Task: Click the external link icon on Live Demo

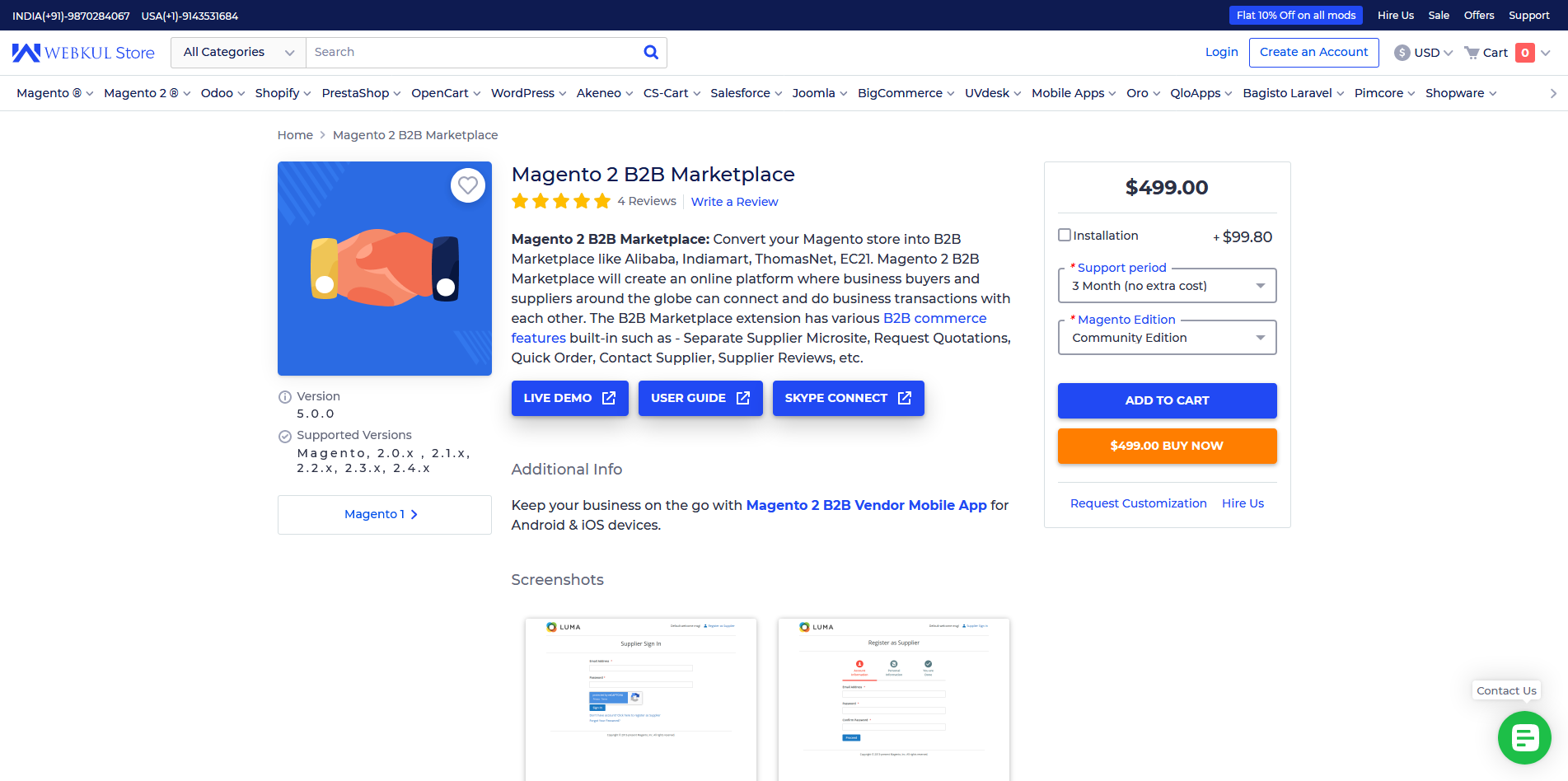Action: pos(609,398)
